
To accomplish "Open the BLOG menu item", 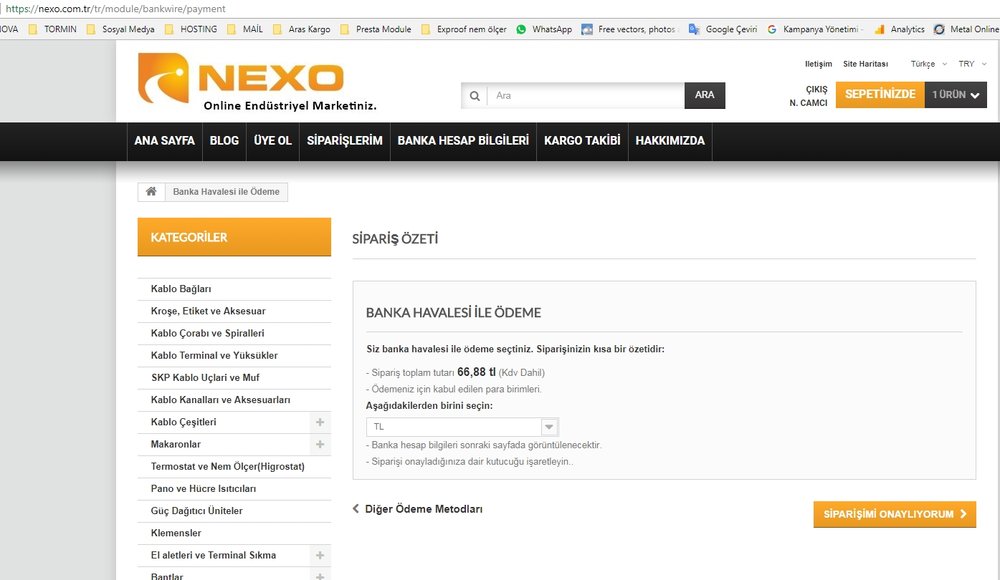I will [224, 141].
